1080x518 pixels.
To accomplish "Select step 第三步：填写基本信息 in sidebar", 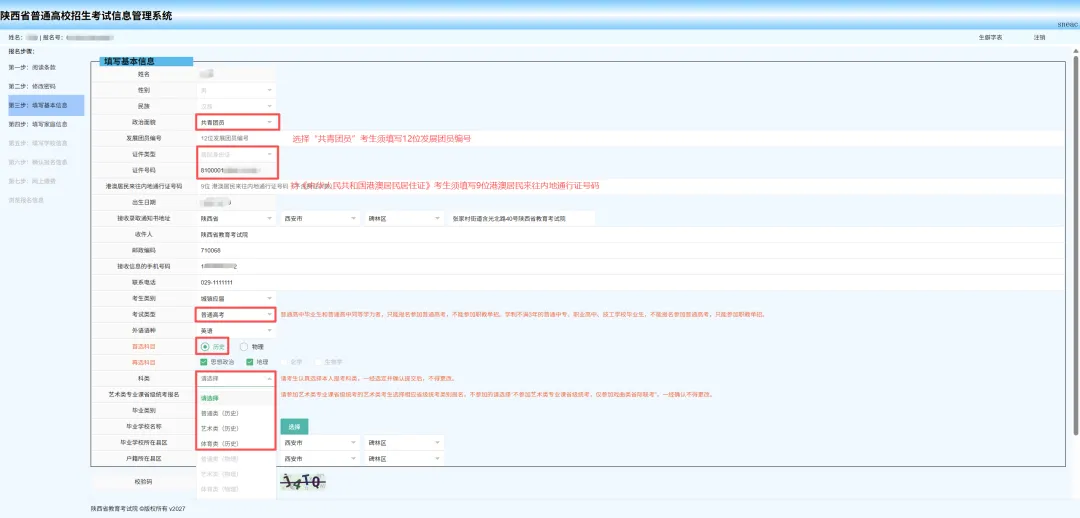I will [x=45, y=105].
